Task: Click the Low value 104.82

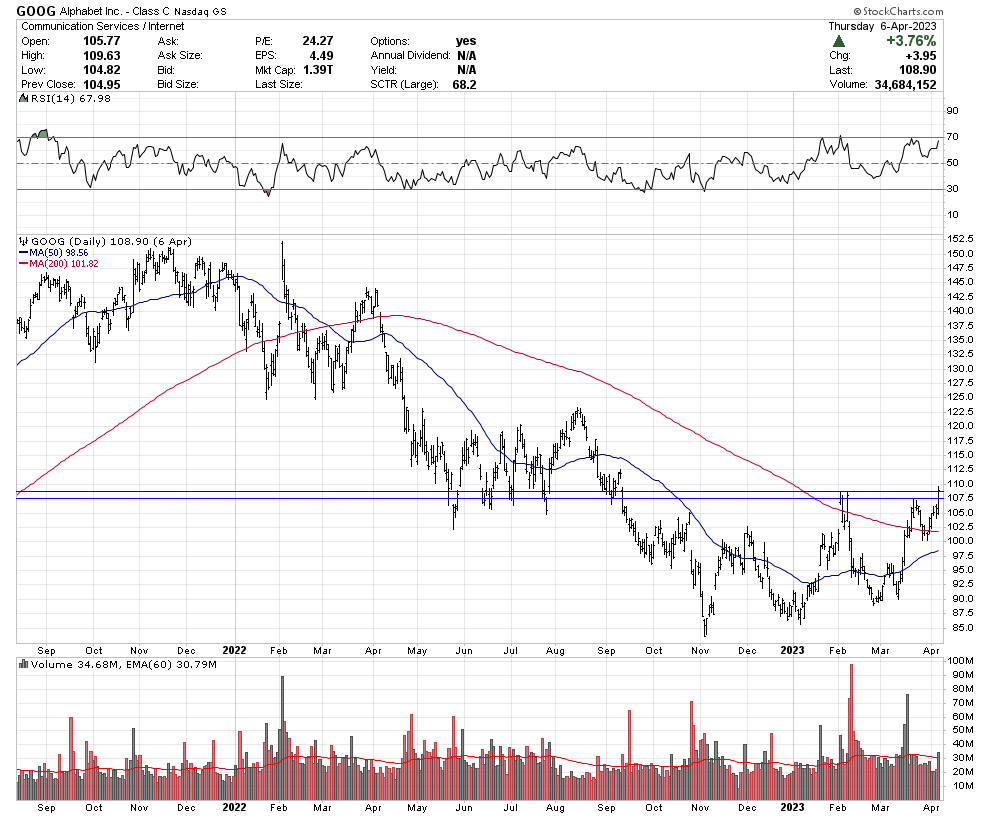Action: pos(102,70)
